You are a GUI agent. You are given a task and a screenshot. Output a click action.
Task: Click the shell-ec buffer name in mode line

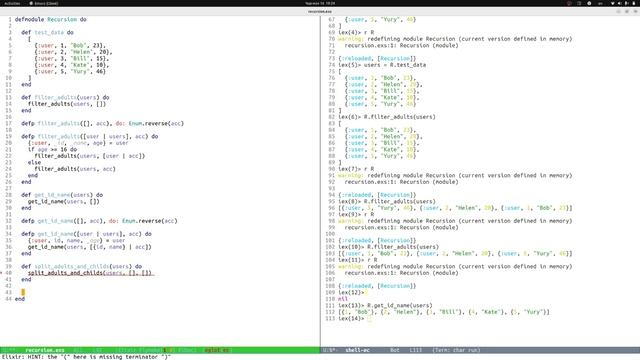click(358, 350)
